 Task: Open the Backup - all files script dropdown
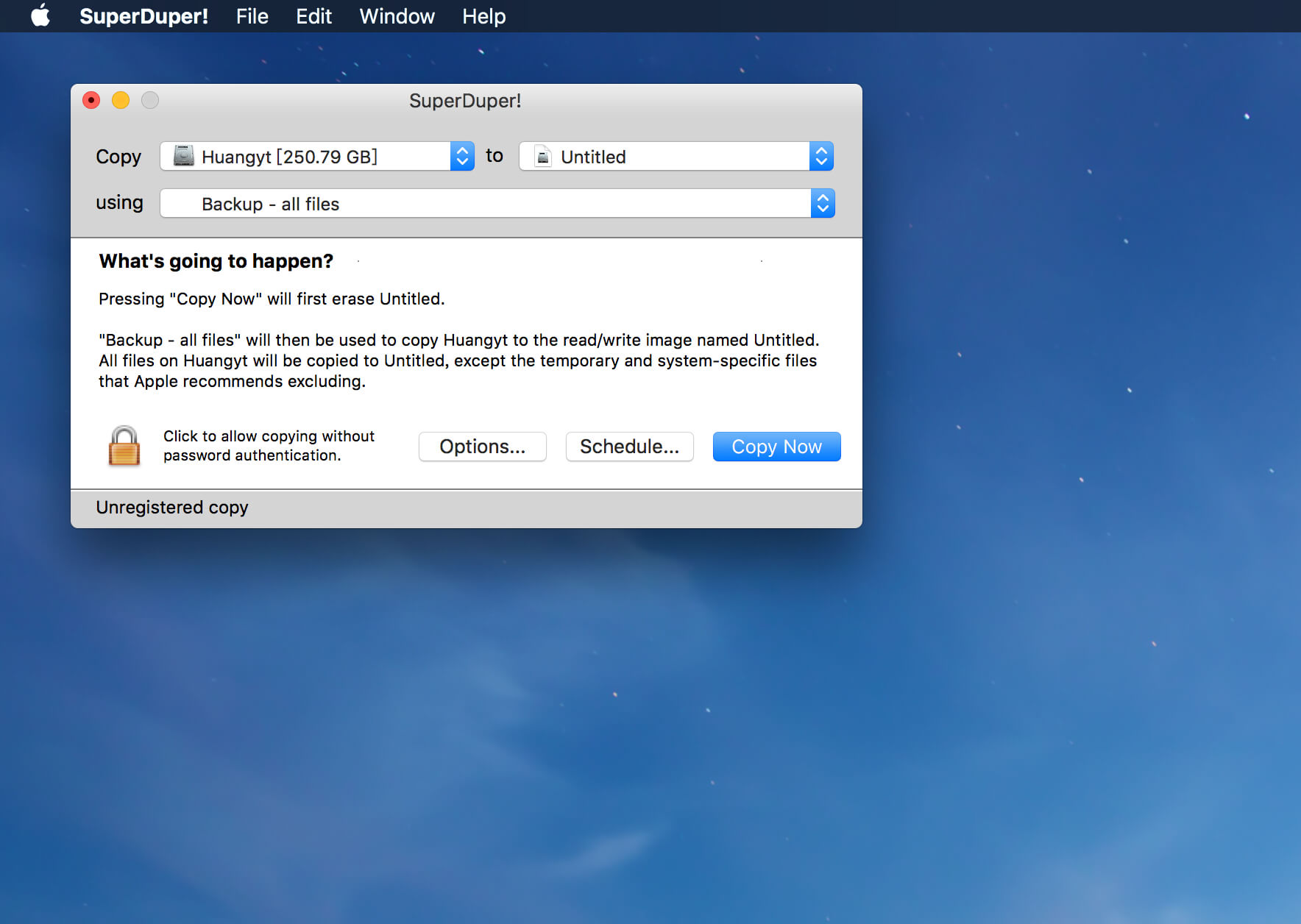point(497,203)
